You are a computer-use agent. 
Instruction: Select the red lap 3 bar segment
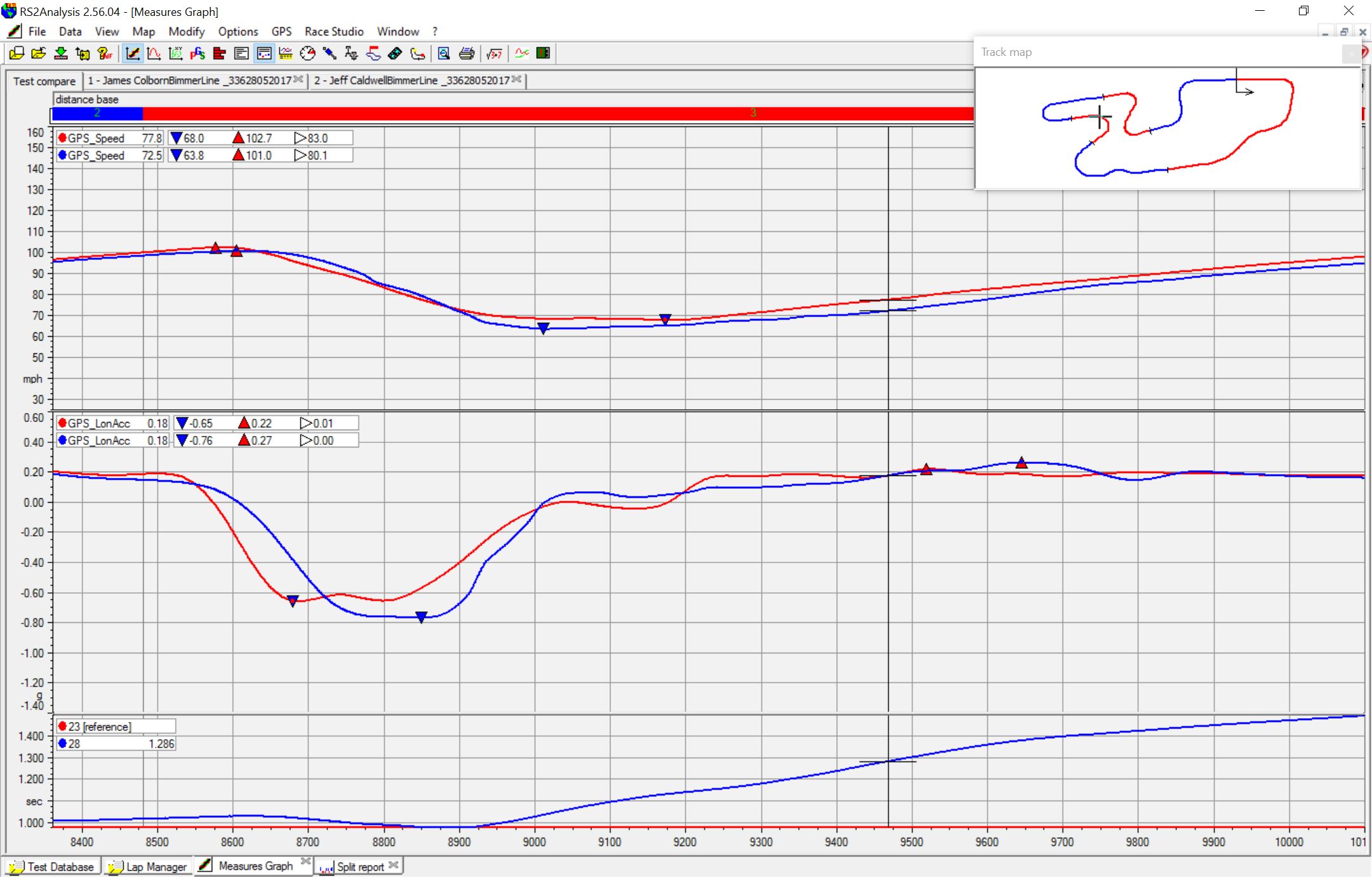pos(558,114)
